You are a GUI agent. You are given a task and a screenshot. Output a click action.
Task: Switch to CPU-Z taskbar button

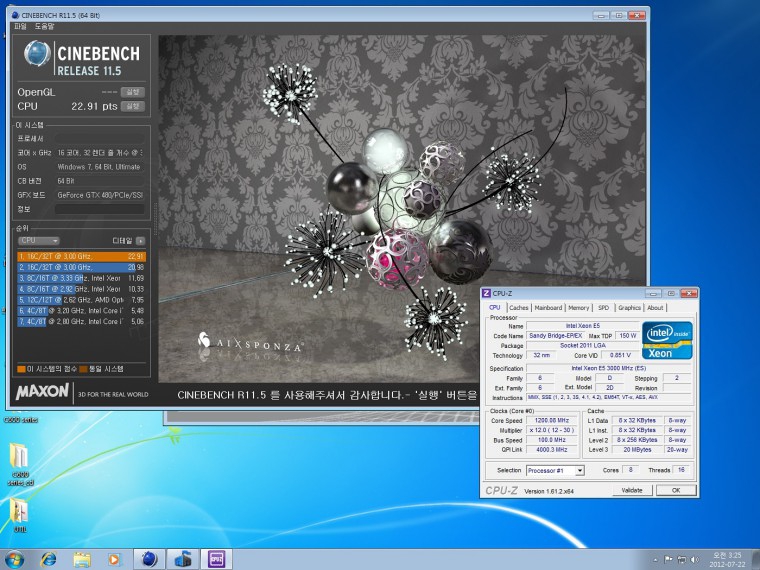pos(216,559)
